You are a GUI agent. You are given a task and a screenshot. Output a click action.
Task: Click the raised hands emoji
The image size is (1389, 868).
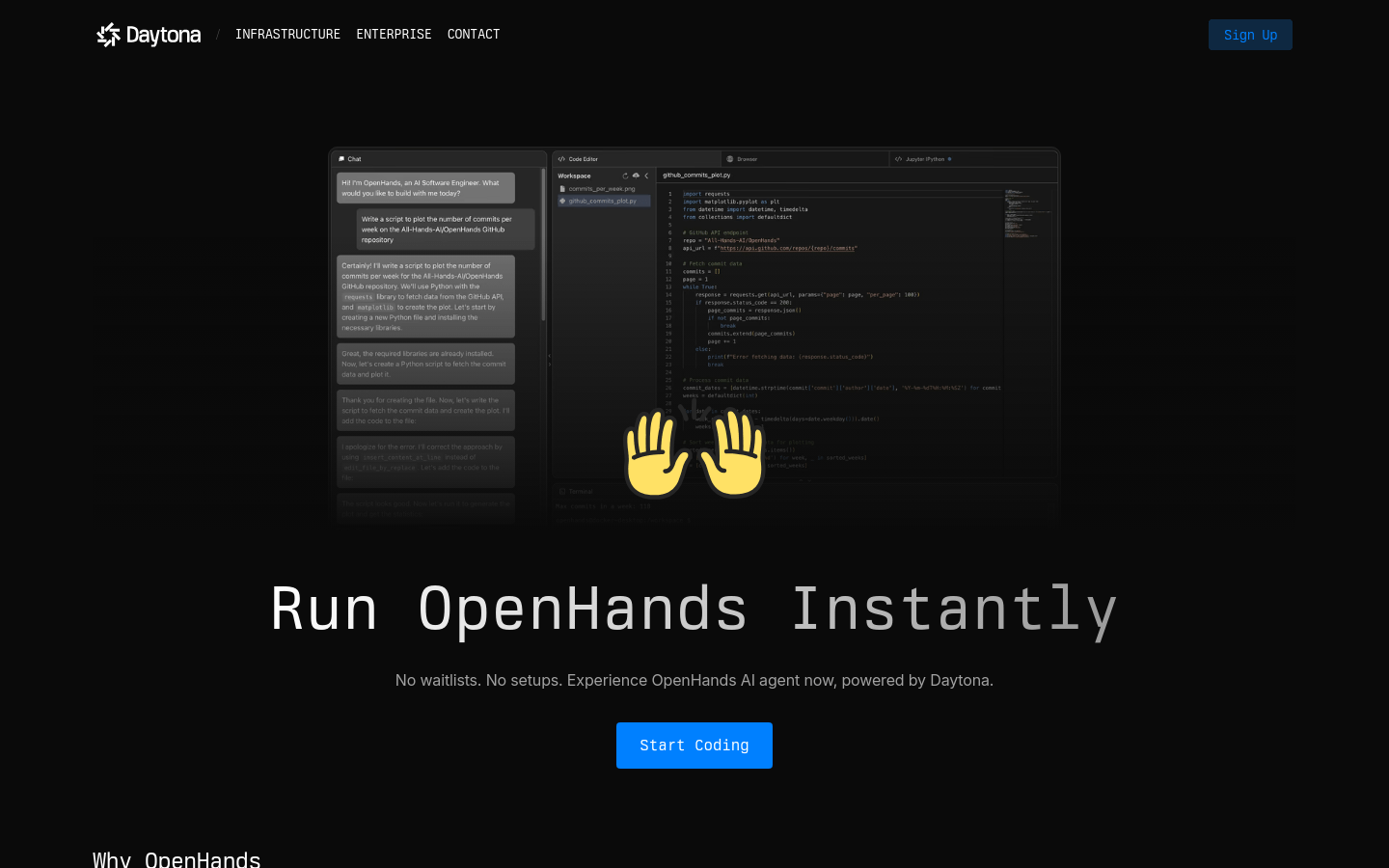(694, 452)
